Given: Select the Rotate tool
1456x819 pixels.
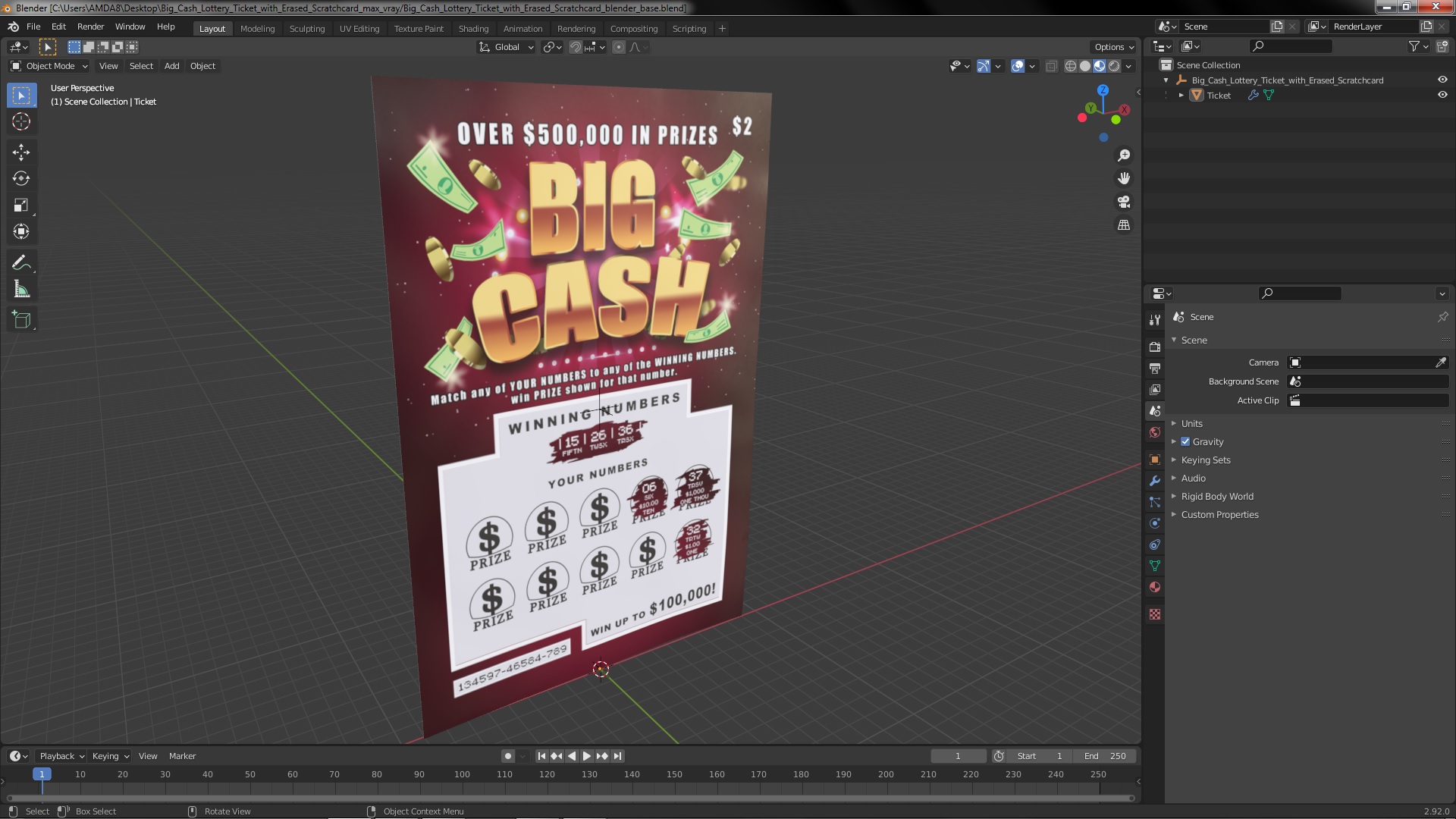Looking at the screenshot, I should click(x=21, y=179).
